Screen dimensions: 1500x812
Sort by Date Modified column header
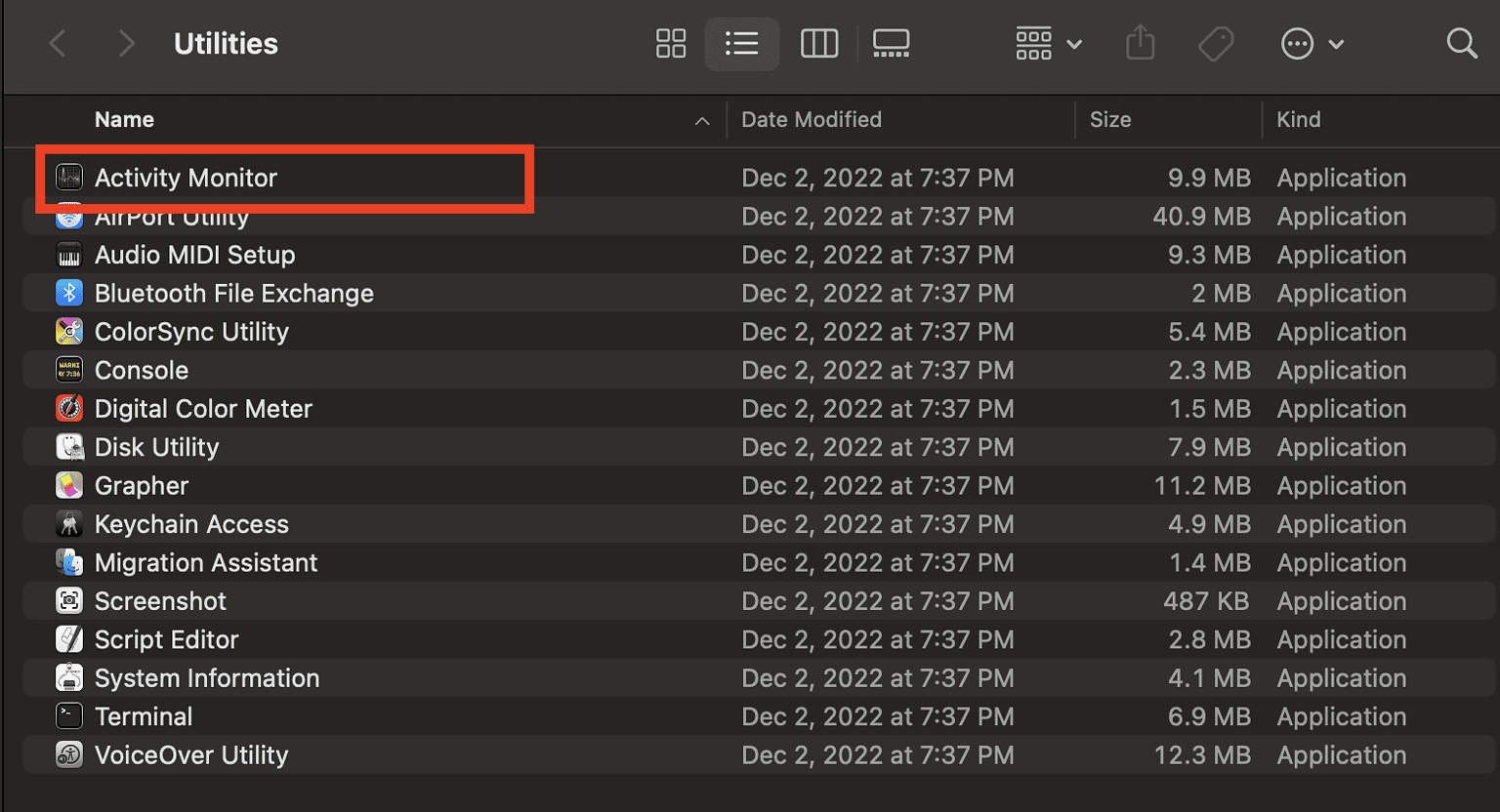[812, 120]
